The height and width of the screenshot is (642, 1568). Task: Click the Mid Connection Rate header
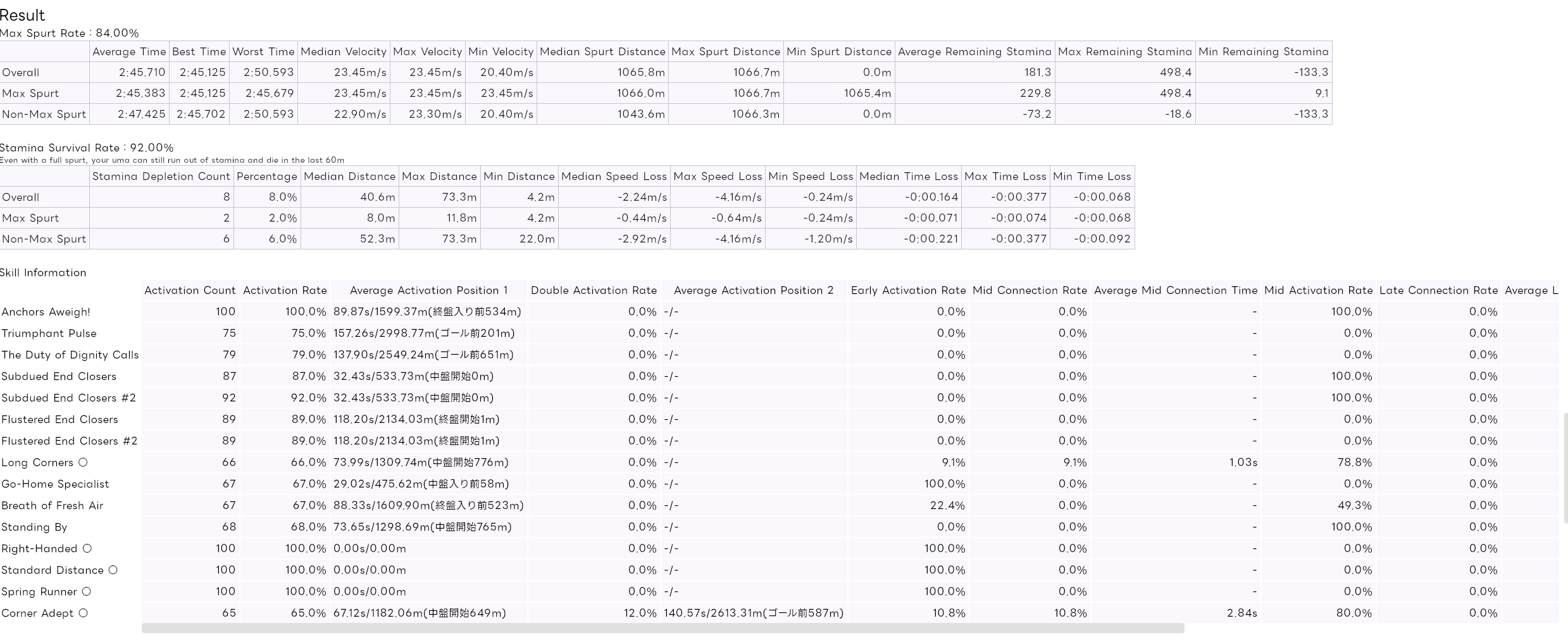(1030, 291)
